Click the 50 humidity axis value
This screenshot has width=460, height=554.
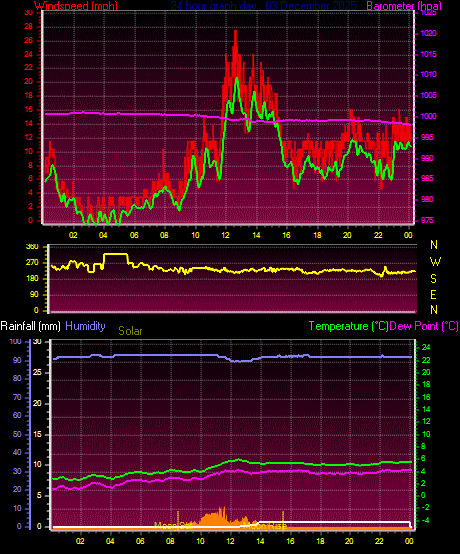[x=17, y=434]
